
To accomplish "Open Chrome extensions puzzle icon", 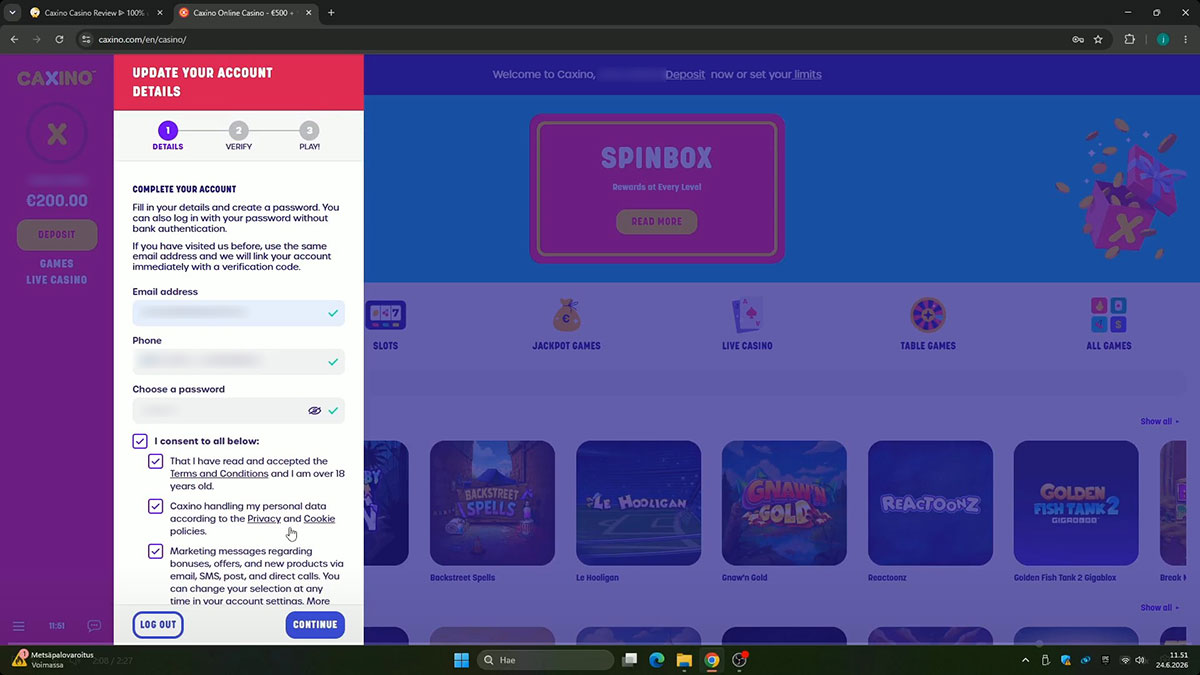I will pyautogui.click(x=1131, y=40).
